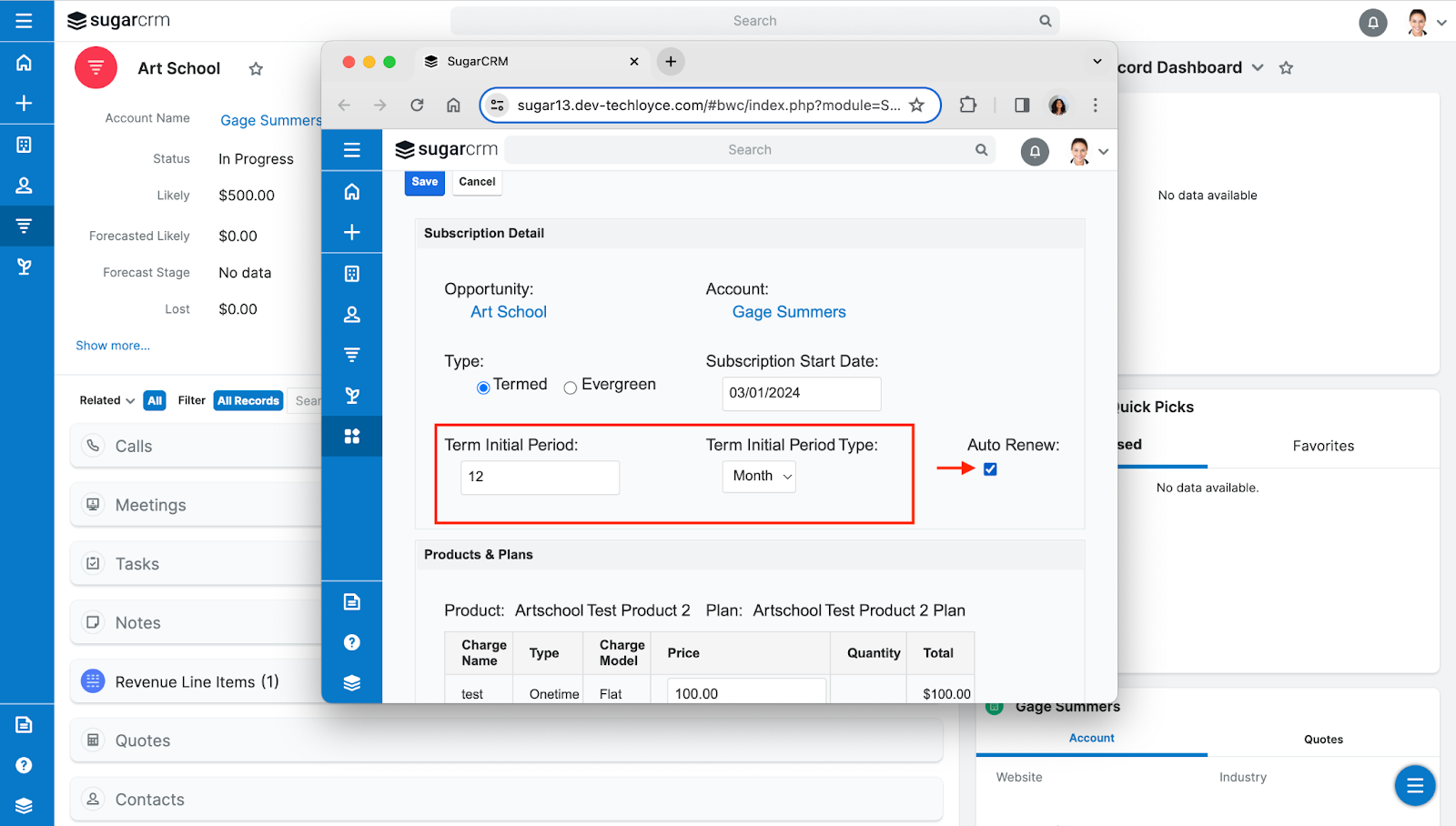The height and width of the screenshot is (826, 1456).
Task: Open the help question mark icon
Action: point(25,764)
